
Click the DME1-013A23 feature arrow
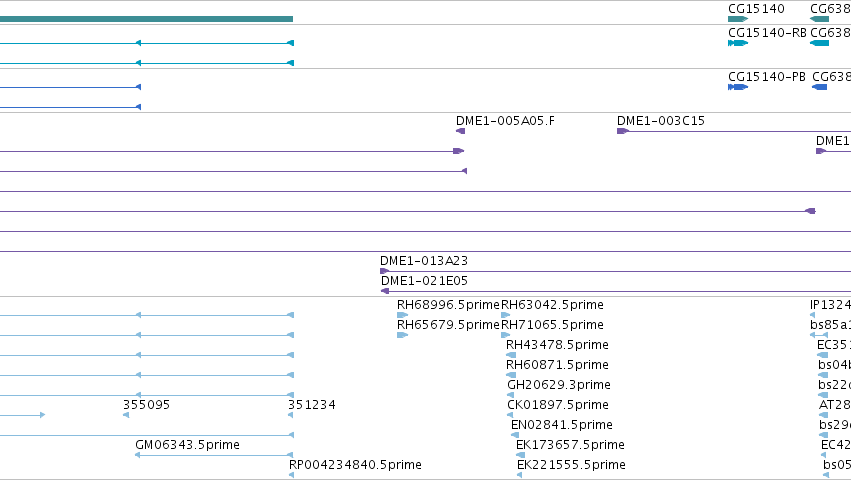[384, 271]
